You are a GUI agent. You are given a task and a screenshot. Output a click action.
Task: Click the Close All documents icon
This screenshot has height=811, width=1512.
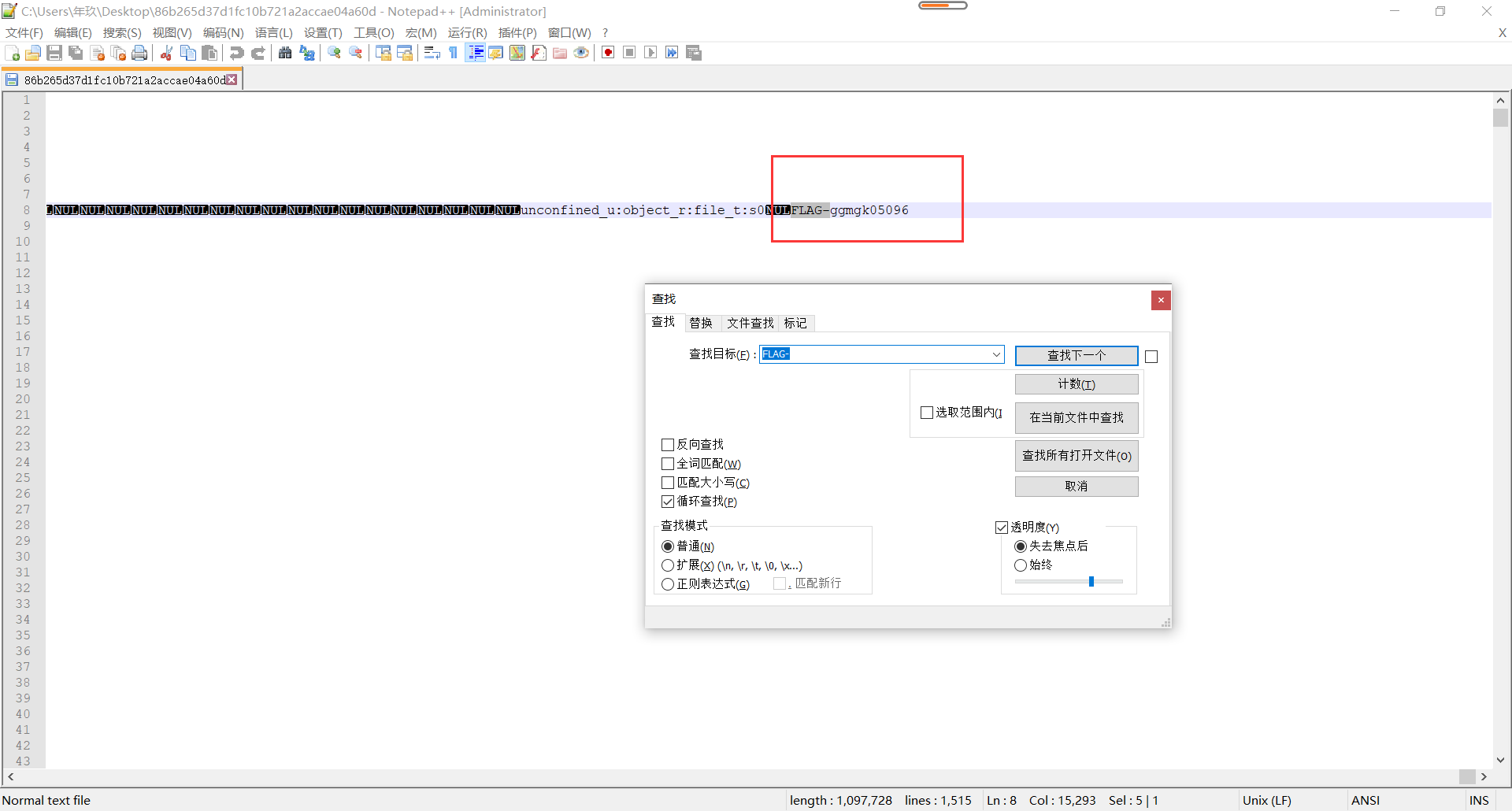(x=118, y=53)
